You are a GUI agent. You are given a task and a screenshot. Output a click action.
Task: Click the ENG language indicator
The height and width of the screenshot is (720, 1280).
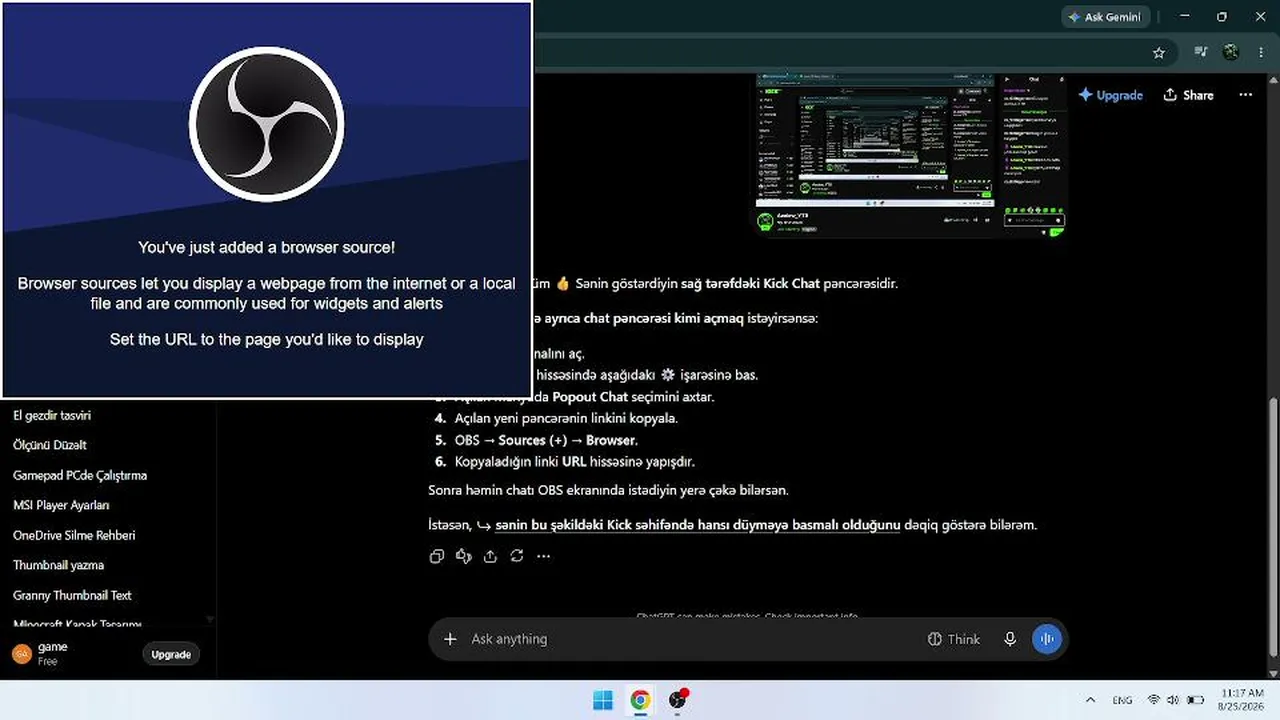pyautogui.click(x=1122, y=700)
